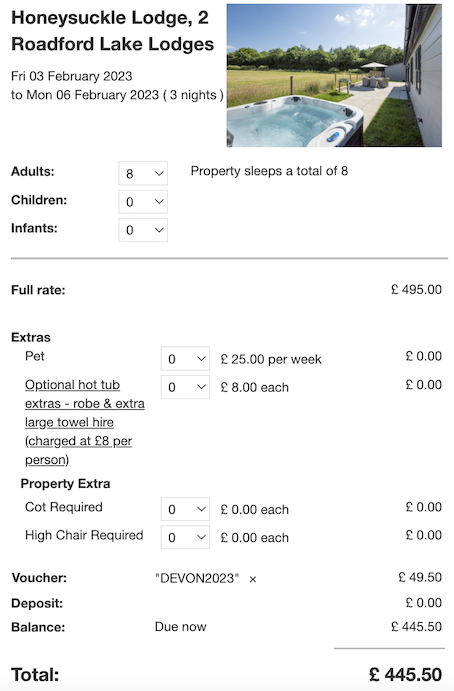Choose the Pet quantity dropdown

pos(185,359)
